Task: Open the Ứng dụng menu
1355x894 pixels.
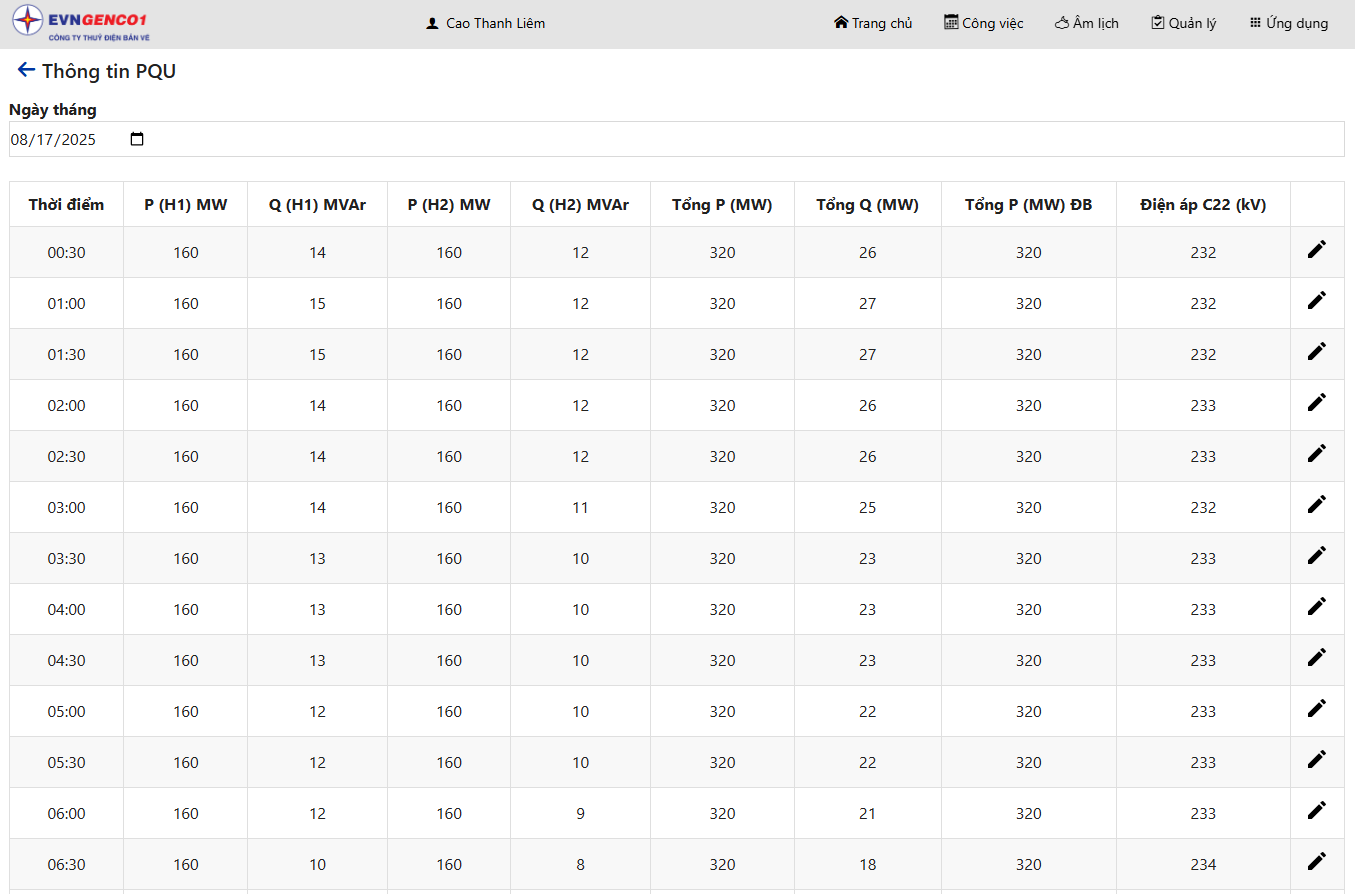Action: point(1289,23)
